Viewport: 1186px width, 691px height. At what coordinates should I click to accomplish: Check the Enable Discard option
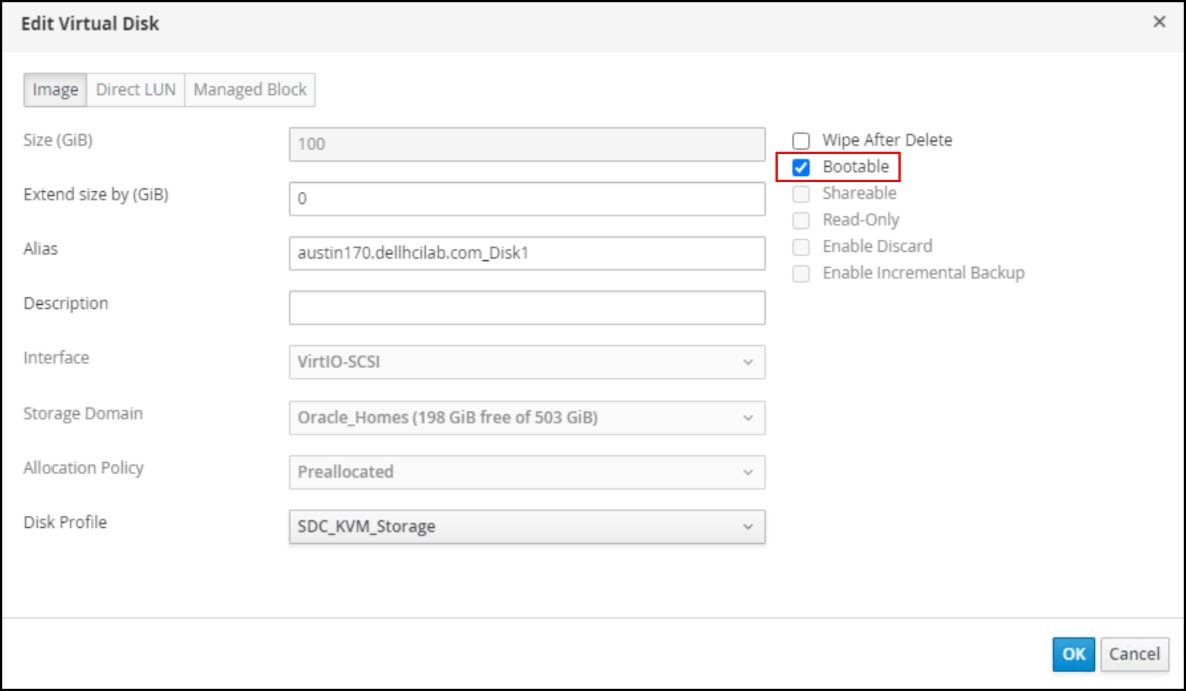[801, 247]
